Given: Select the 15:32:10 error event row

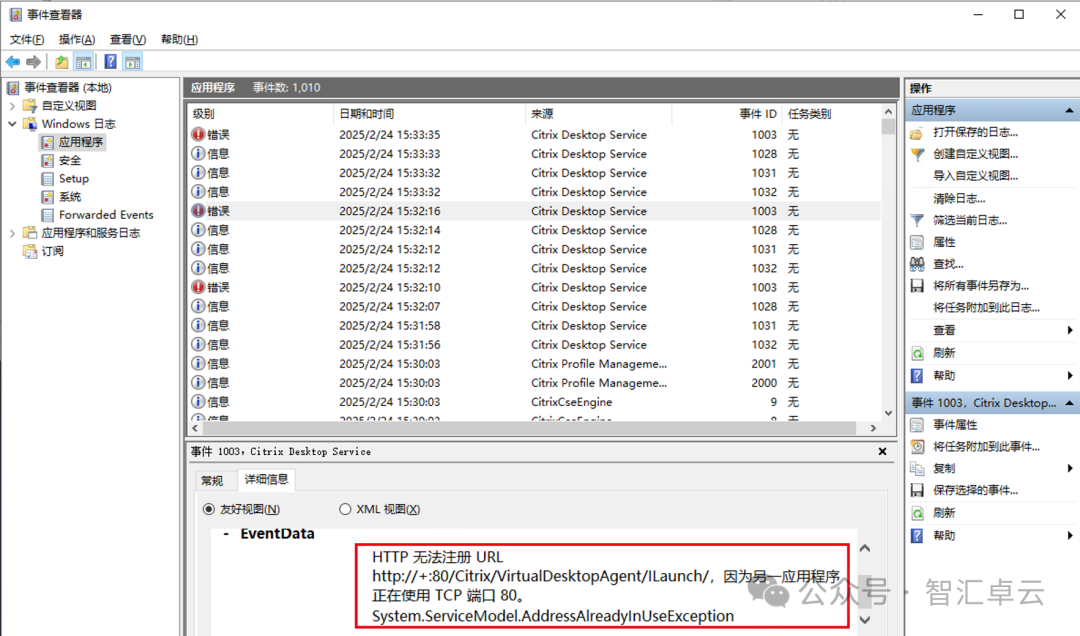Looking at the screenshot, I should click(534, 287).
